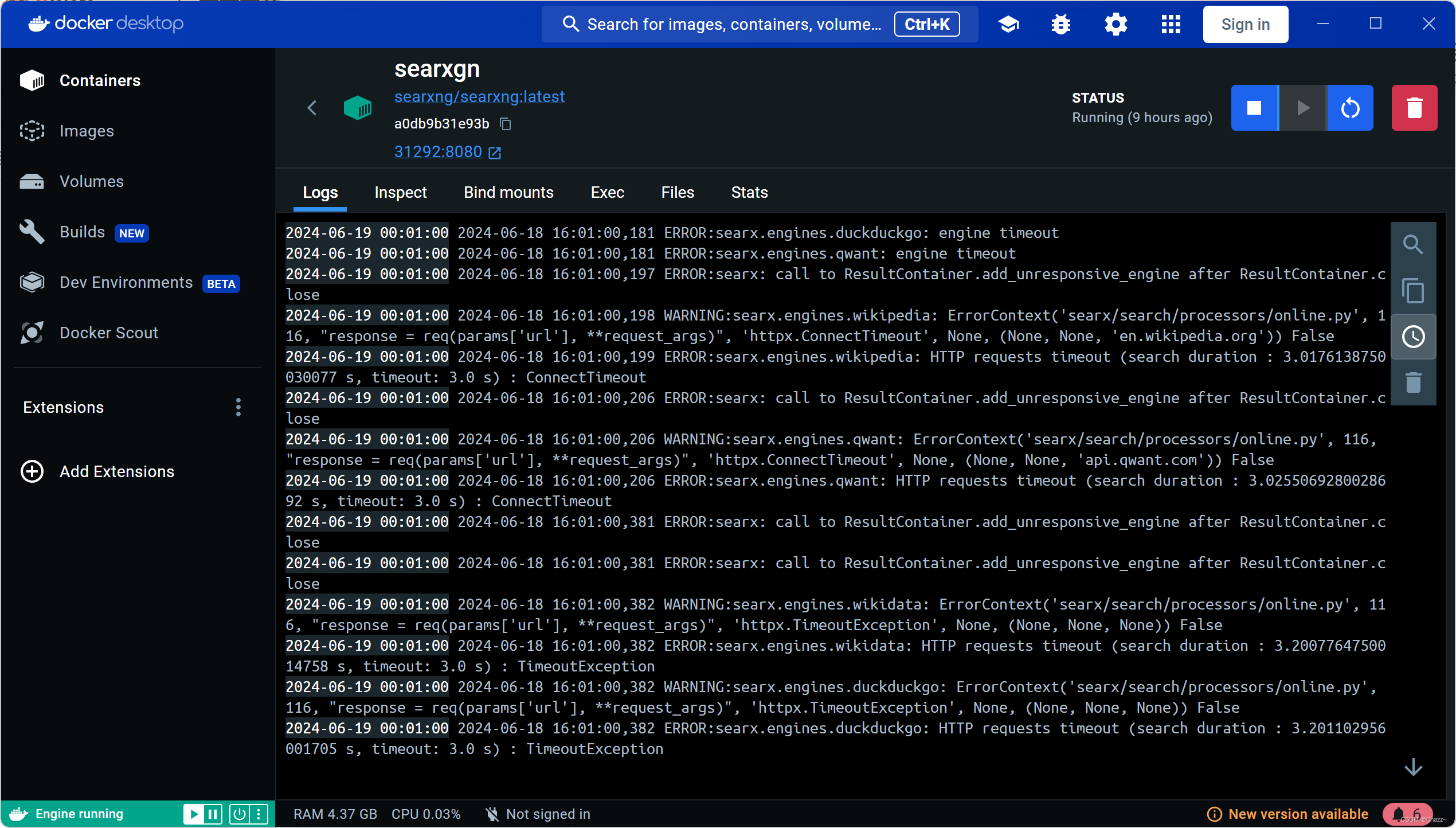Click the Engine running whale status
The height and width of the screenshot is (828, 1456).
tap(66, 814)
